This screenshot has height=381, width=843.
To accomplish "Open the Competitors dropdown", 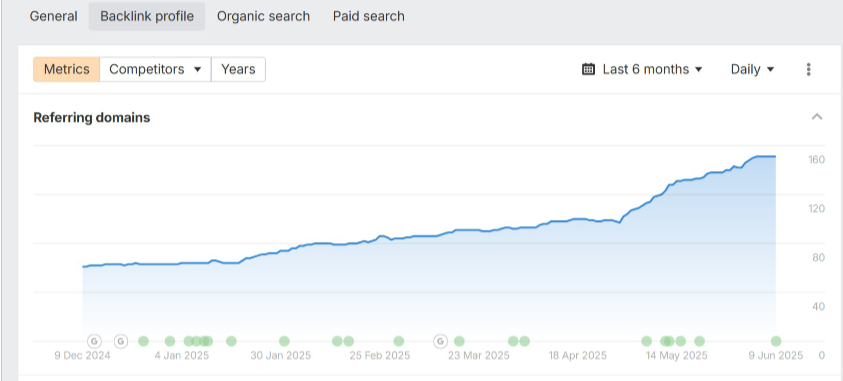I will coord(155,69).
